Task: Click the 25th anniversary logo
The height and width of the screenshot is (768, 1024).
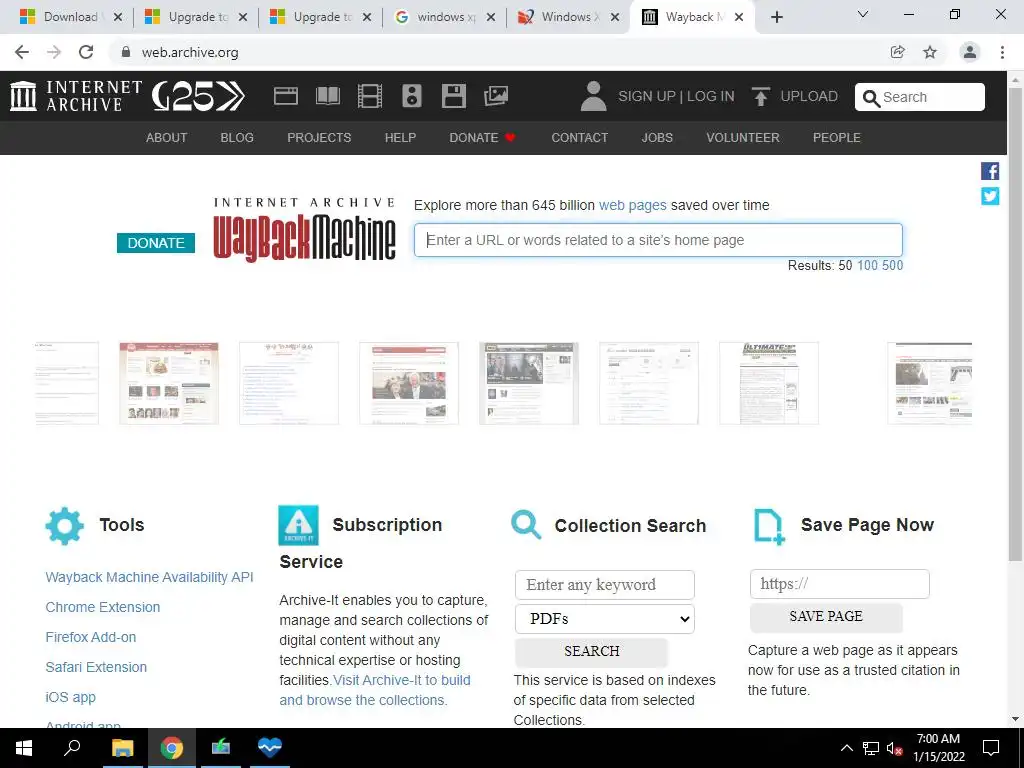Action: click(198, 96)
